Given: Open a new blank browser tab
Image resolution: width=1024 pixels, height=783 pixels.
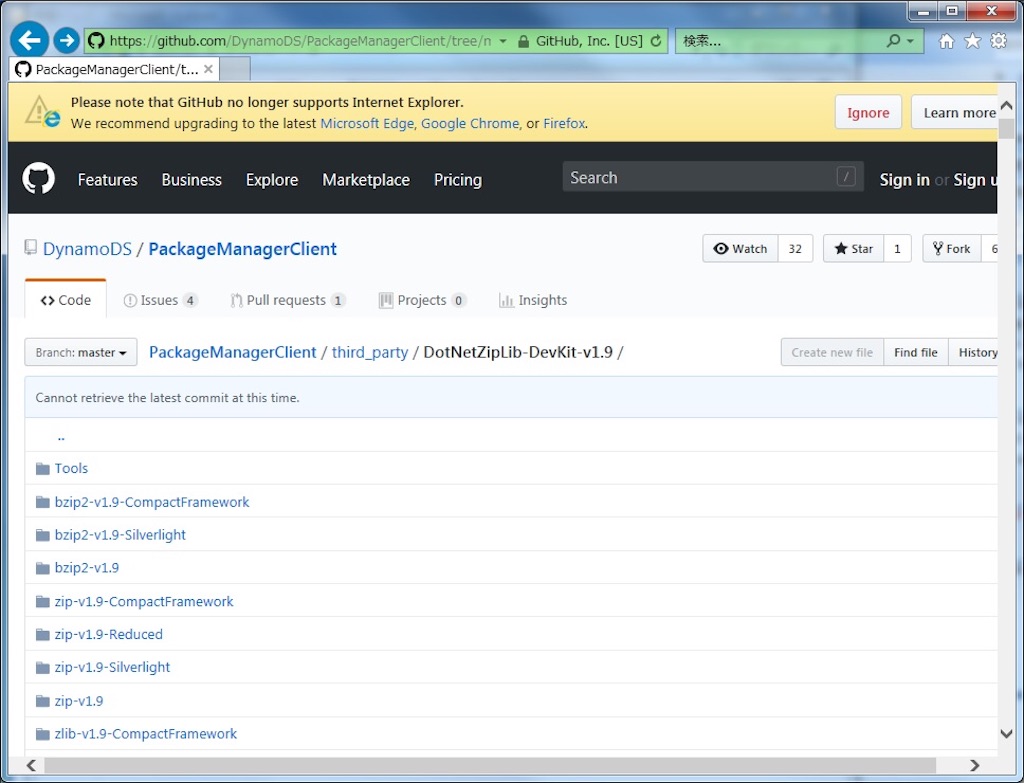Looking at the screenshot, I should [x=235, y=69].
